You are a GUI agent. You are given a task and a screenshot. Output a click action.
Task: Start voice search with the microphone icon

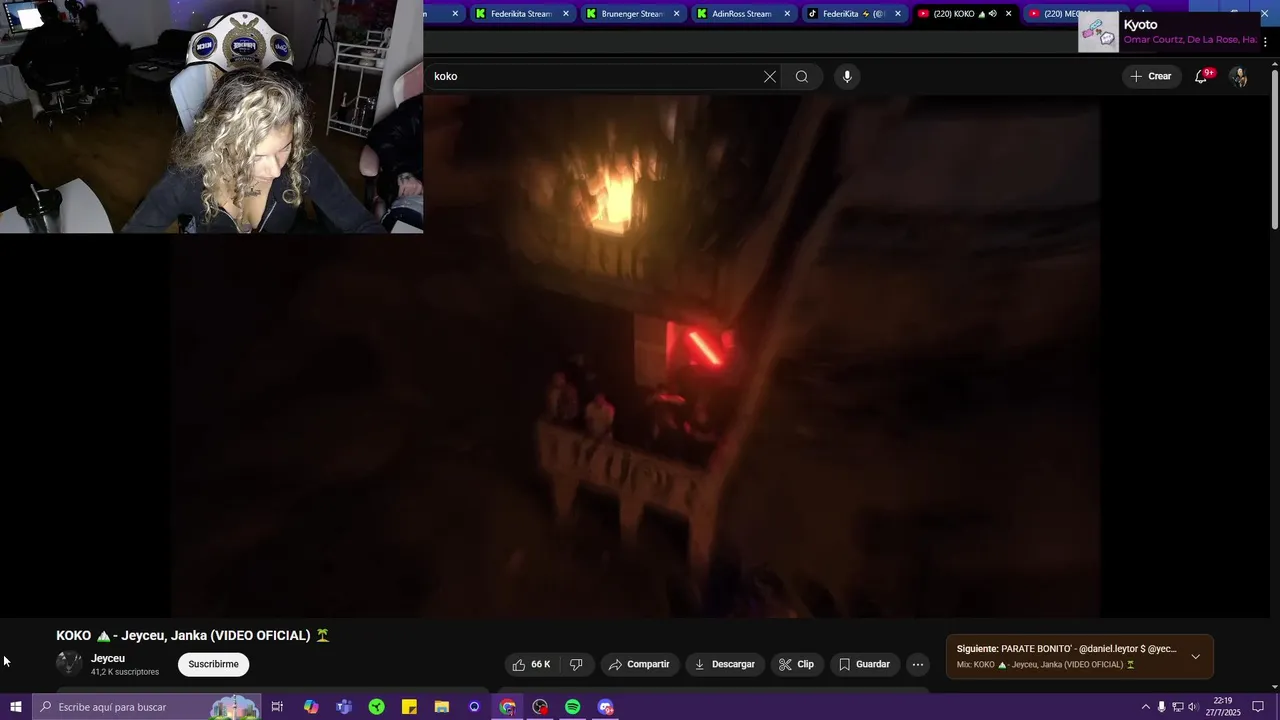click(x=847, y=77)
